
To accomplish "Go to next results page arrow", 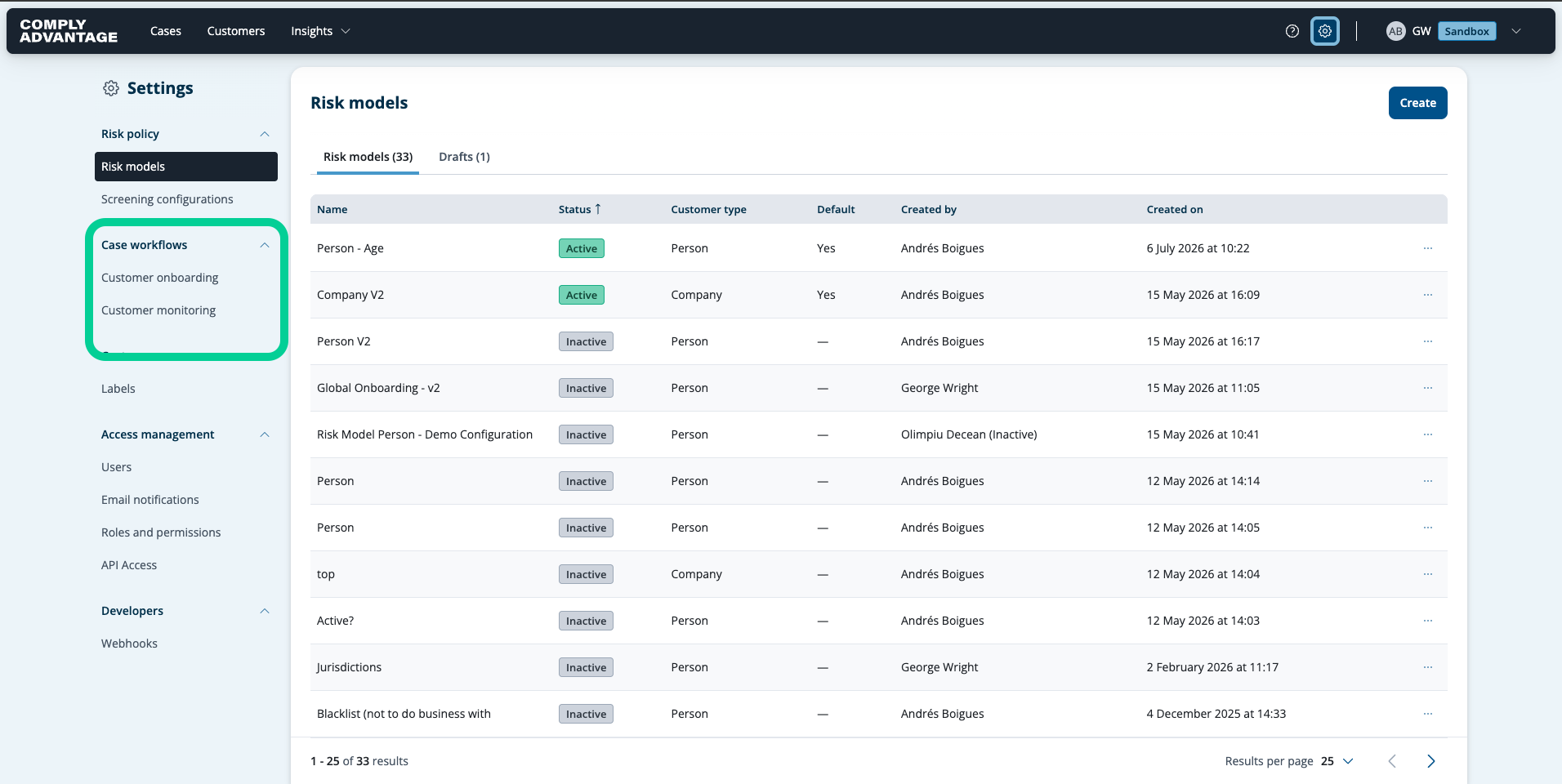I will pos(1430,761).
